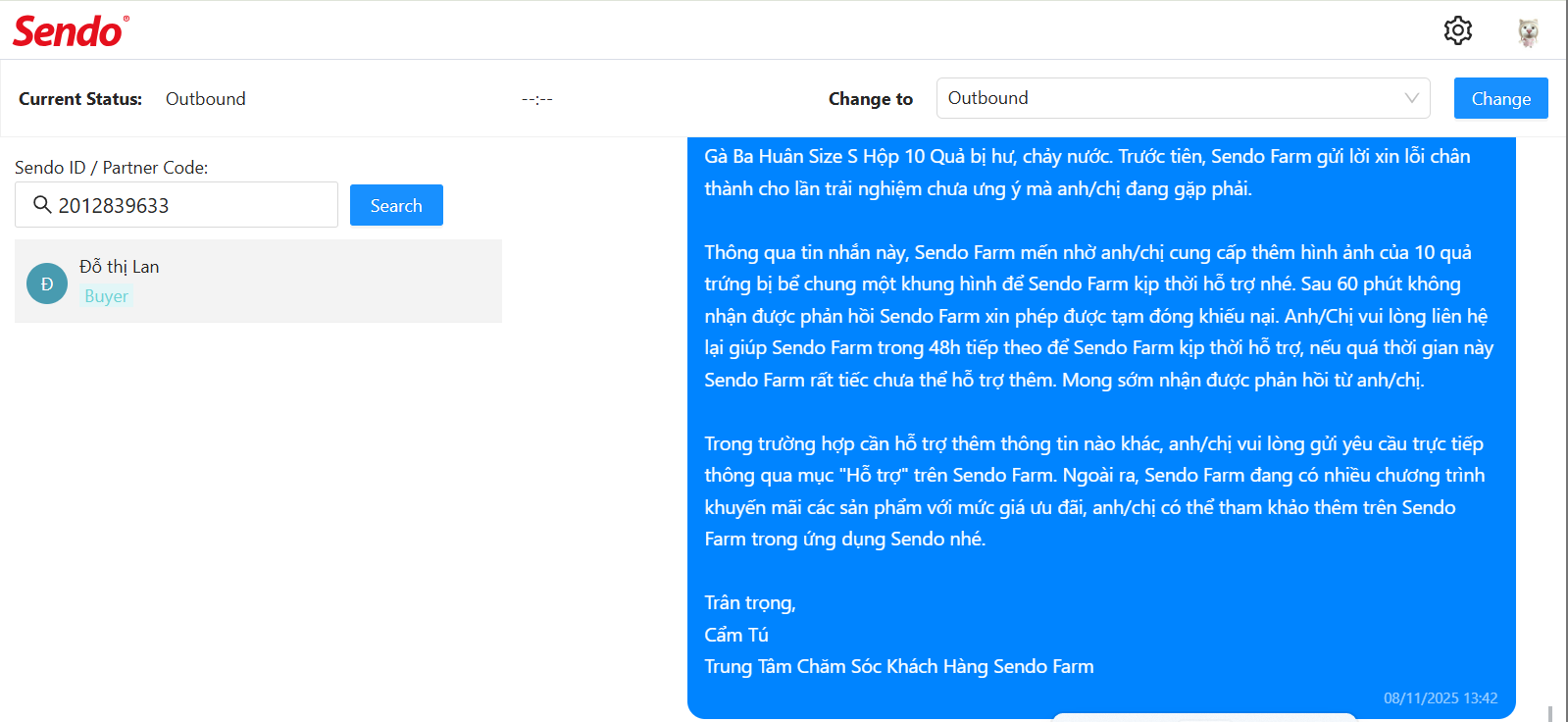Screen dimensions: 1568x722
Task: Expand the Change to status dropdown arrow
Action: coord(1411,98)
